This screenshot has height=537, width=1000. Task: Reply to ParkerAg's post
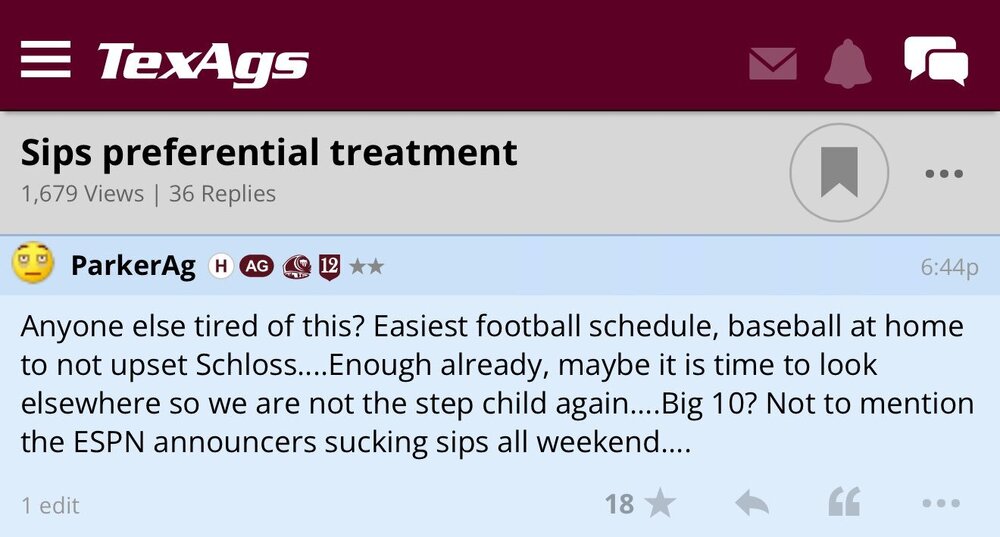[x=751, y=504]
